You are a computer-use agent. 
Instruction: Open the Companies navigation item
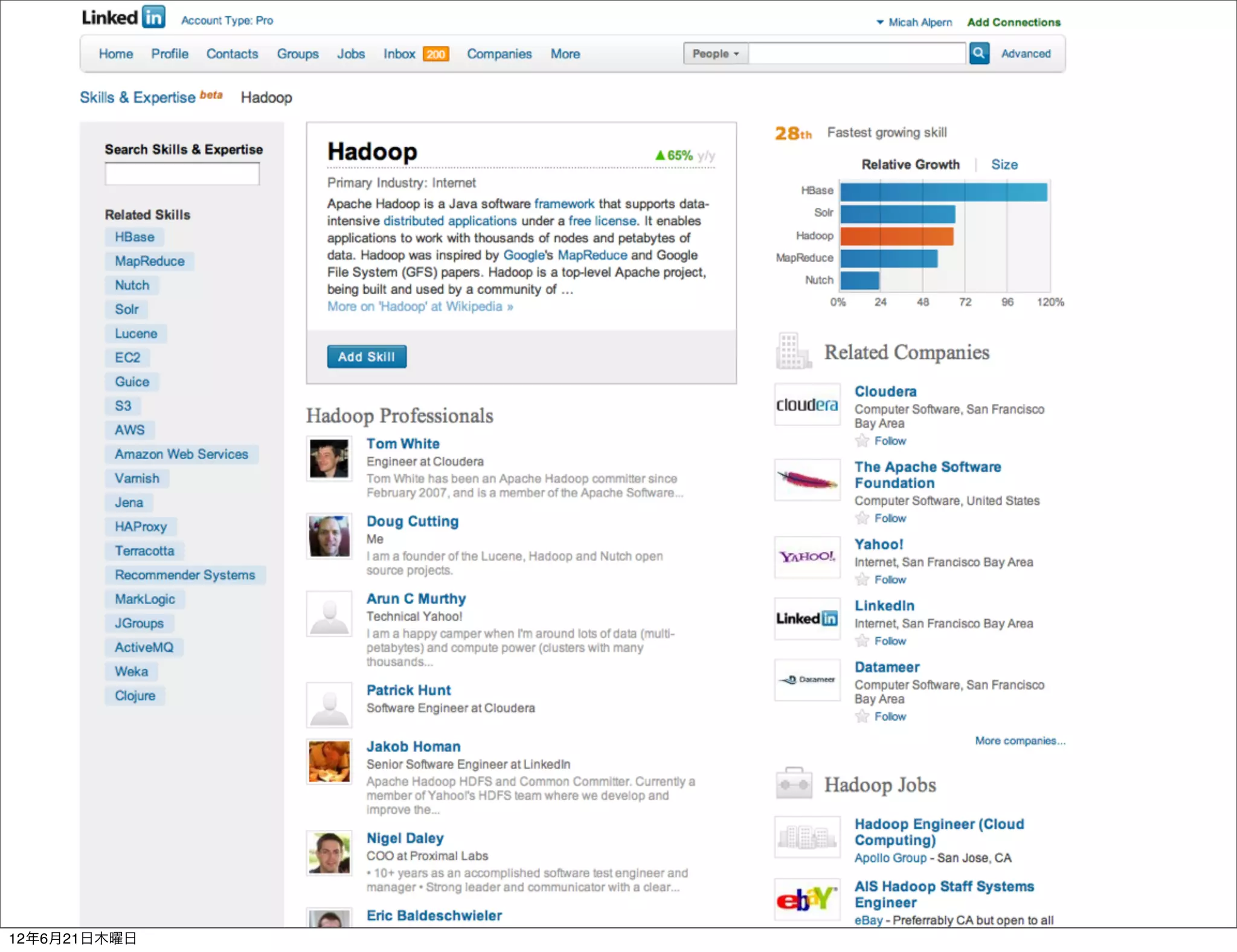[x=499, y=54]
